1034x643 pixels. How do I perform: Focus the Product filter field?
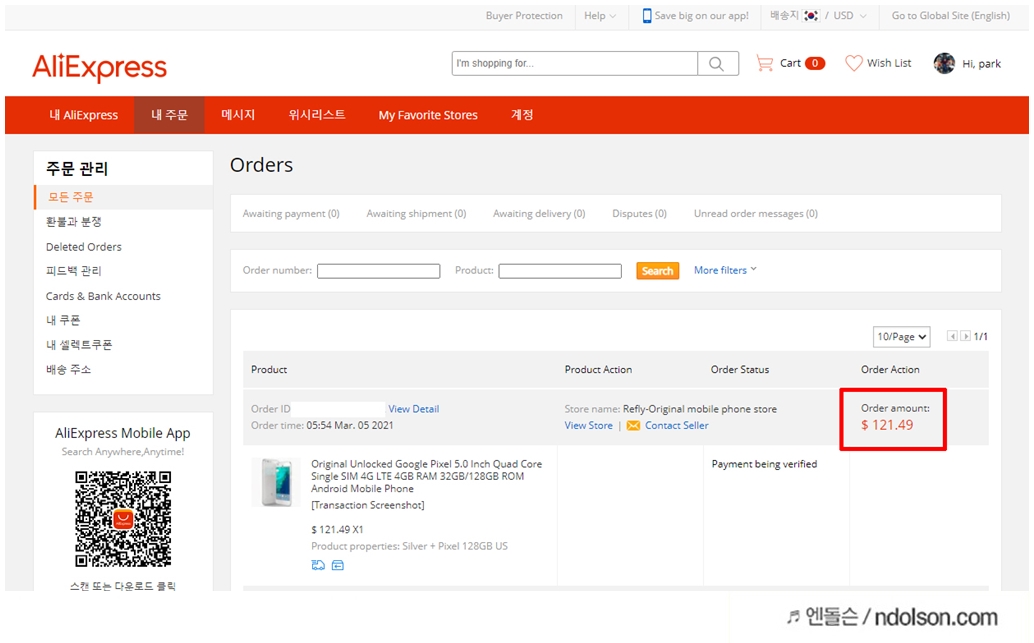pyautogui.click(x=560, y=271)
